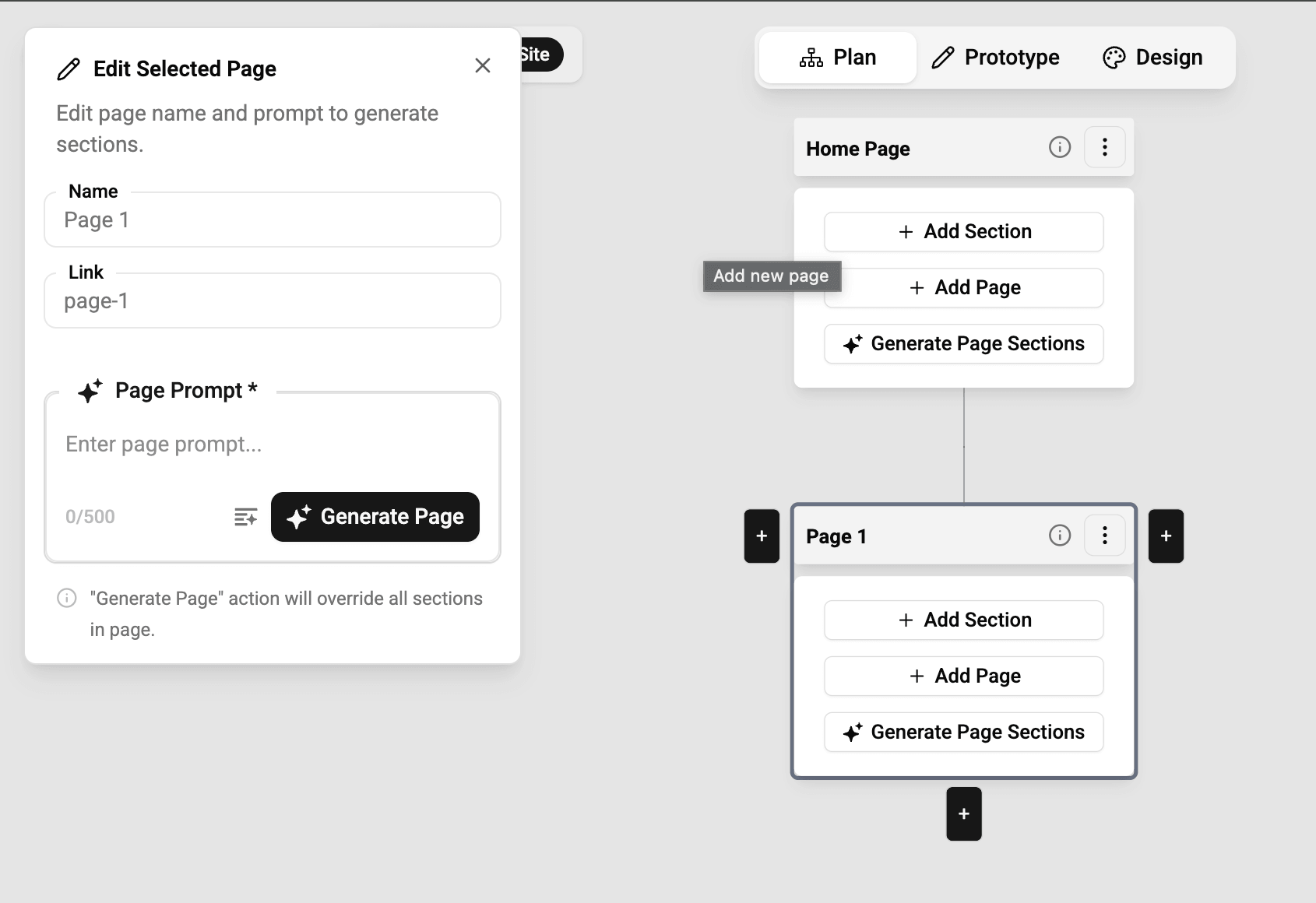Switch to the Plan tab
Viewport: 1316px width, 903px height.
pos(838,58)
